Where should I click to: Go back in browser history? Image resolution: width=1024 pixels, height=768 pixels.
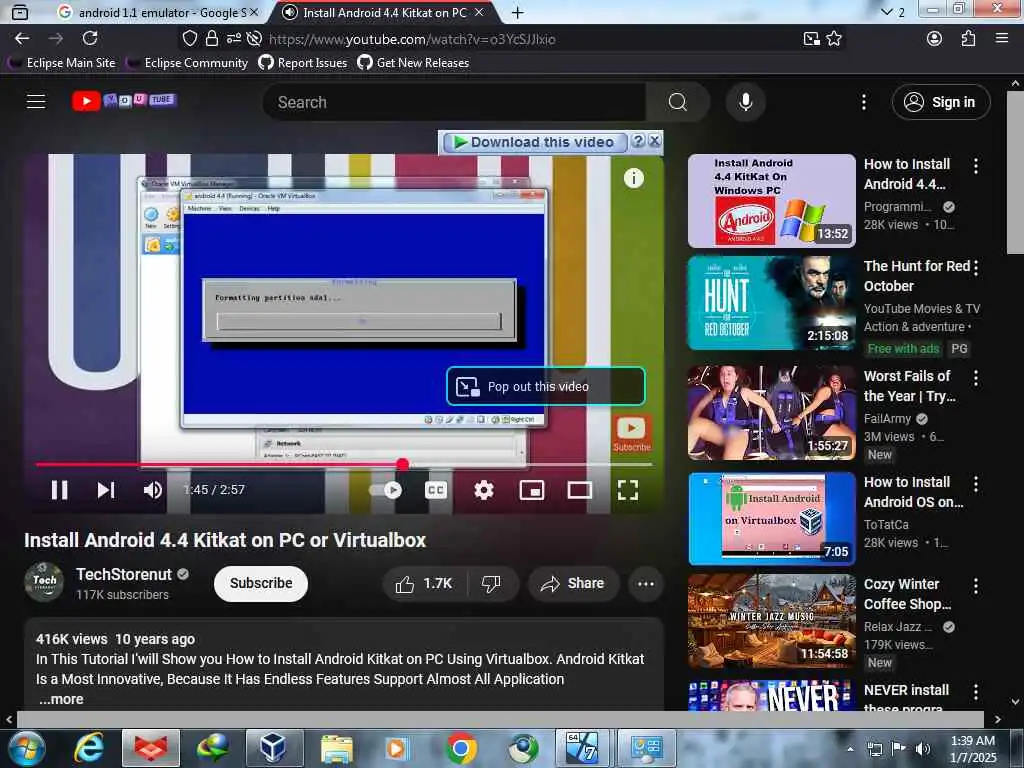22,39
